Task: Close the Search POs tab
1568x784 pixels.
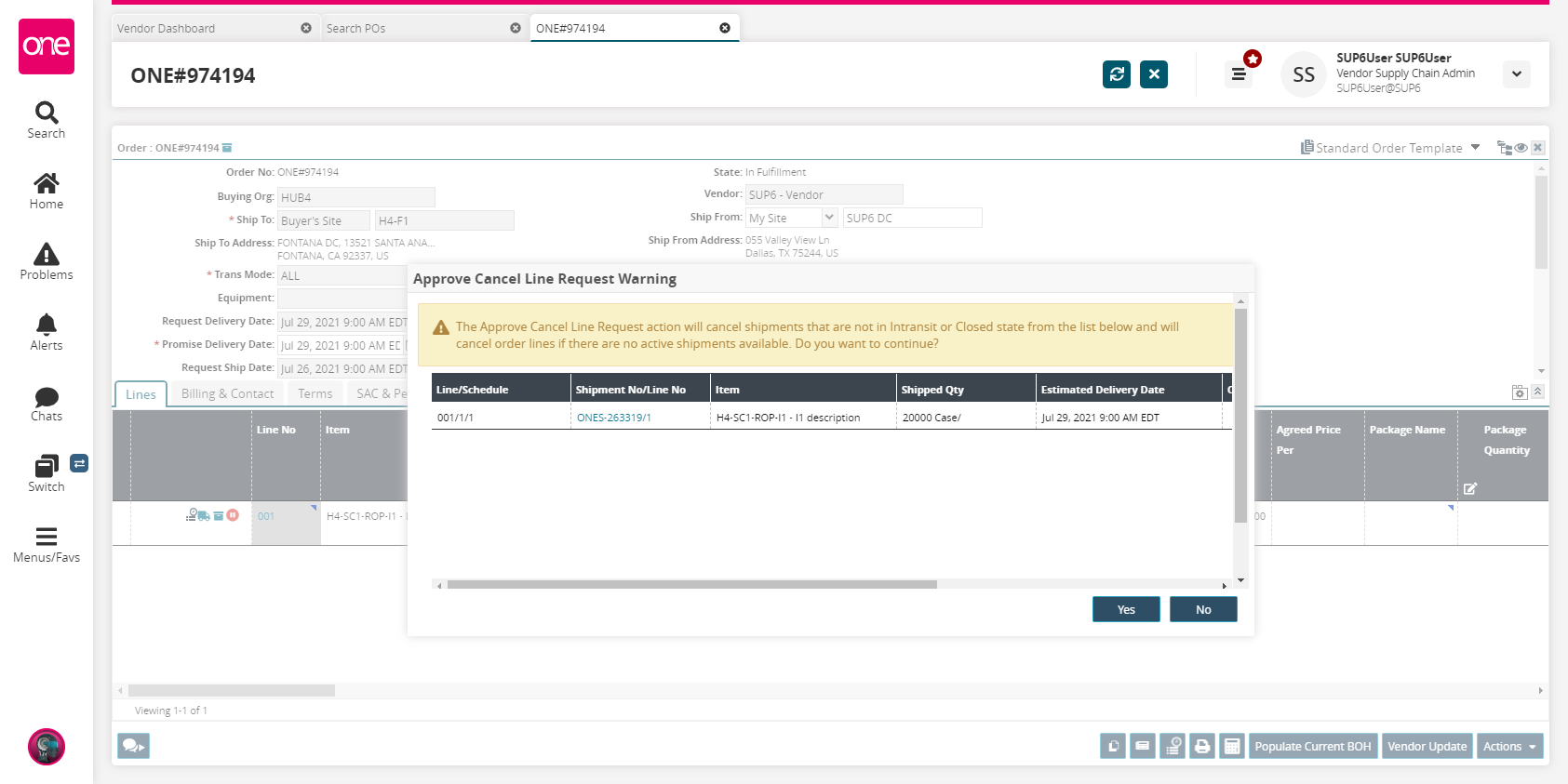Action: pyautogui.click(x=516, y=28)
